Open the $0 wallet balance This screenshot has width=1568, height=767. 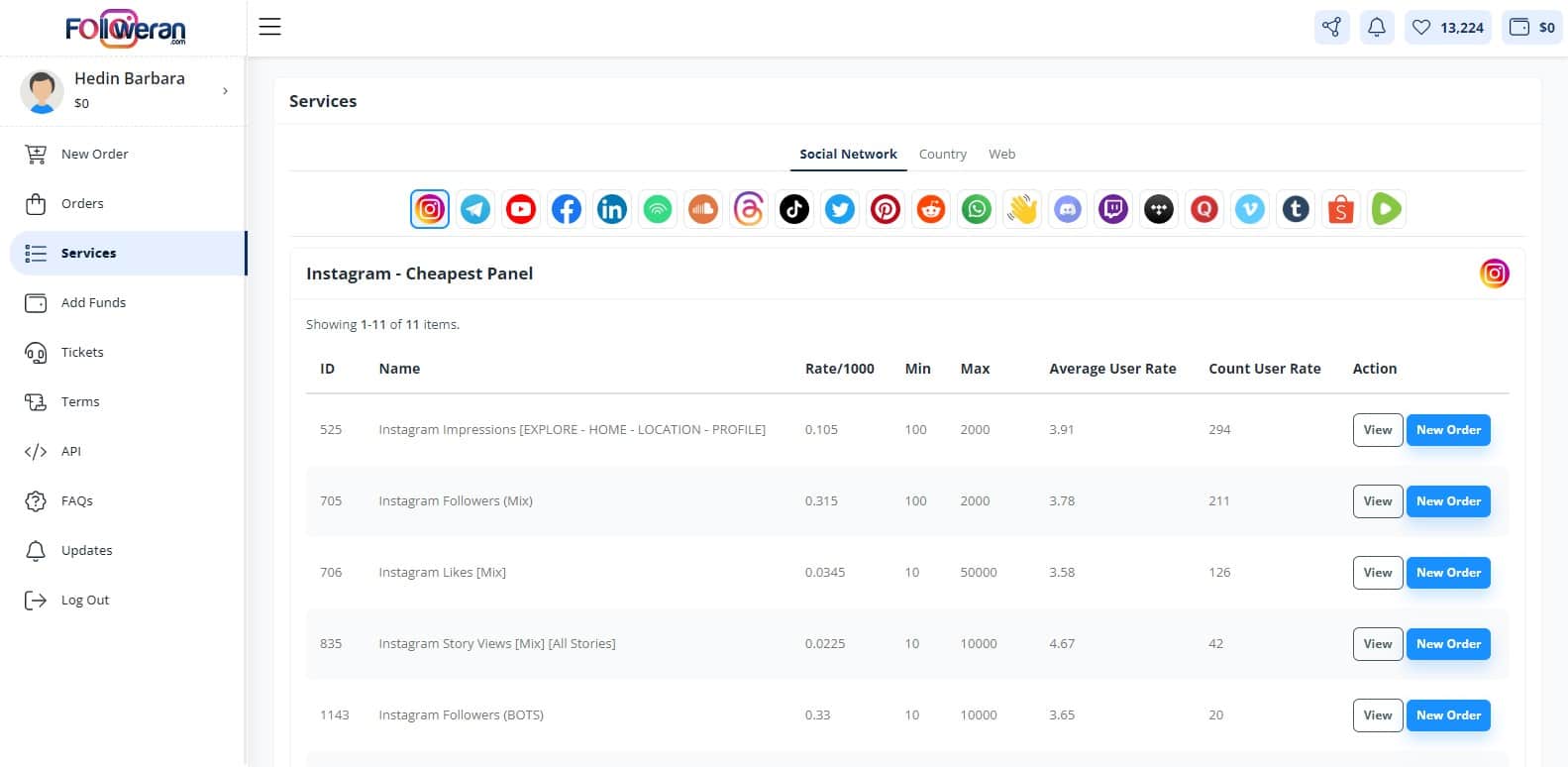pos(1531,28)
